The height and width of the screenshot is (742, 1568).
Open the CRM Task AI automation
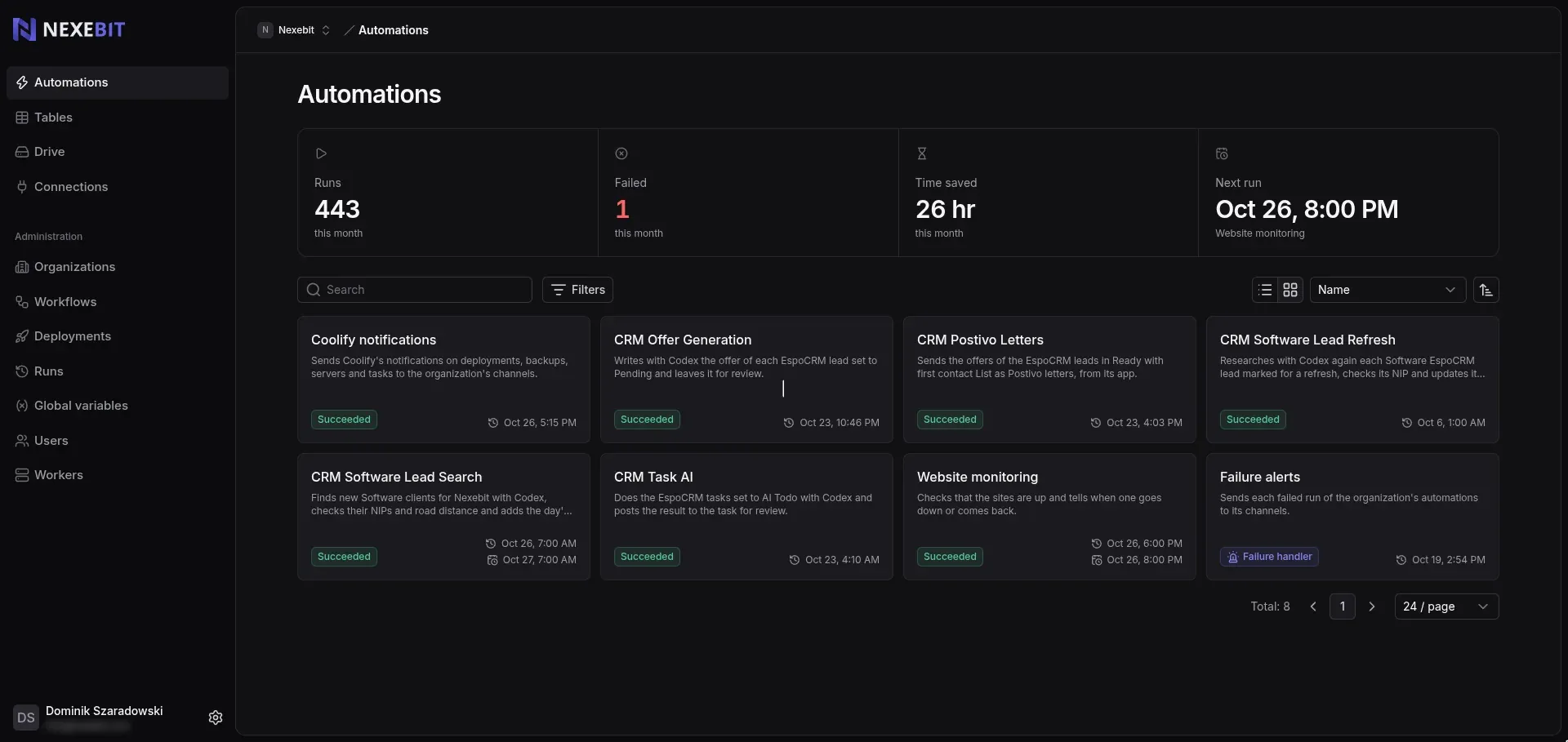[746, 517]
